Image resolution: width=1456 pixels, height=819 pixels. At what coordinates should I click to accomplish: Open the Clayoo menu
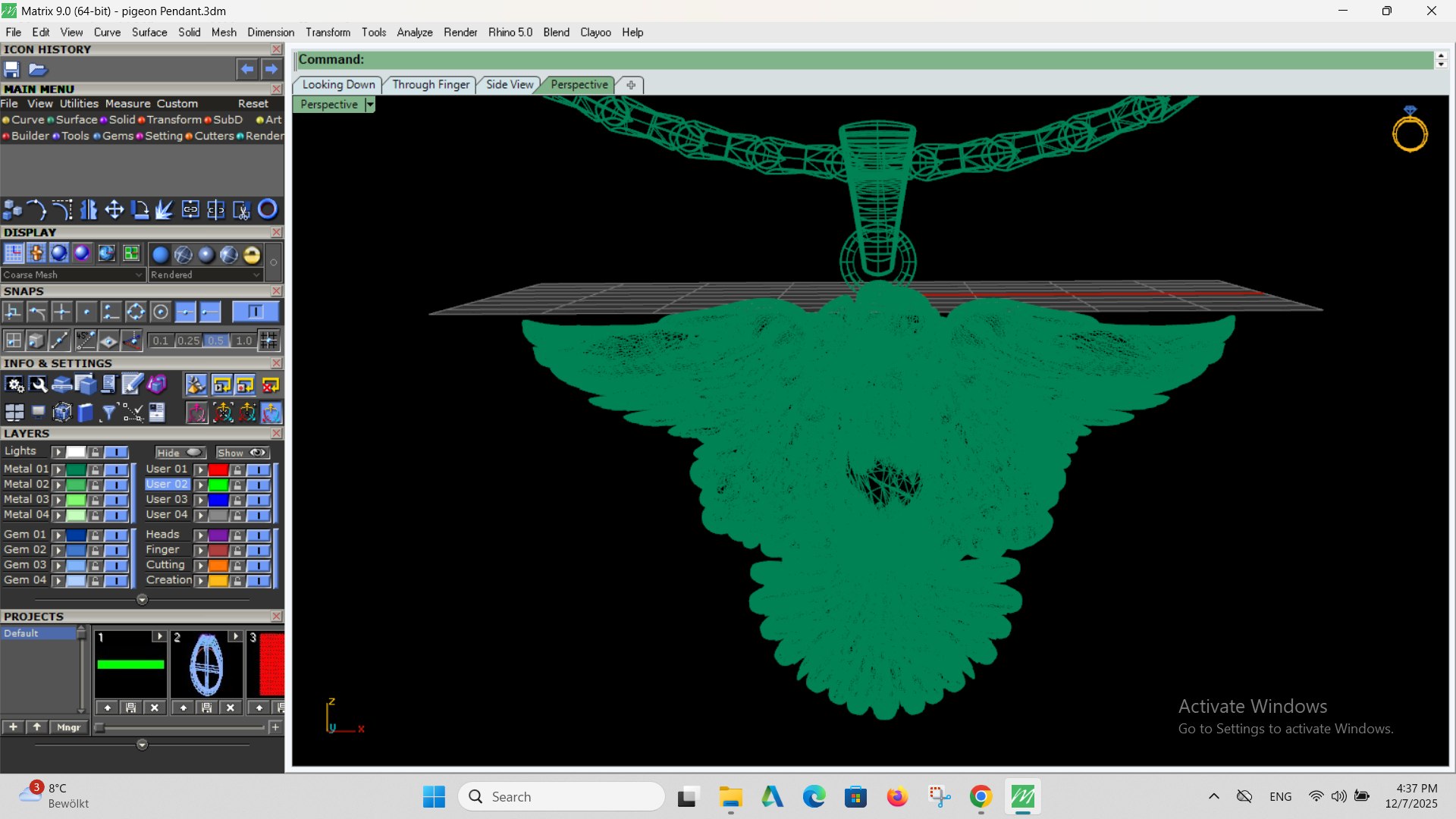coord(595,33)
